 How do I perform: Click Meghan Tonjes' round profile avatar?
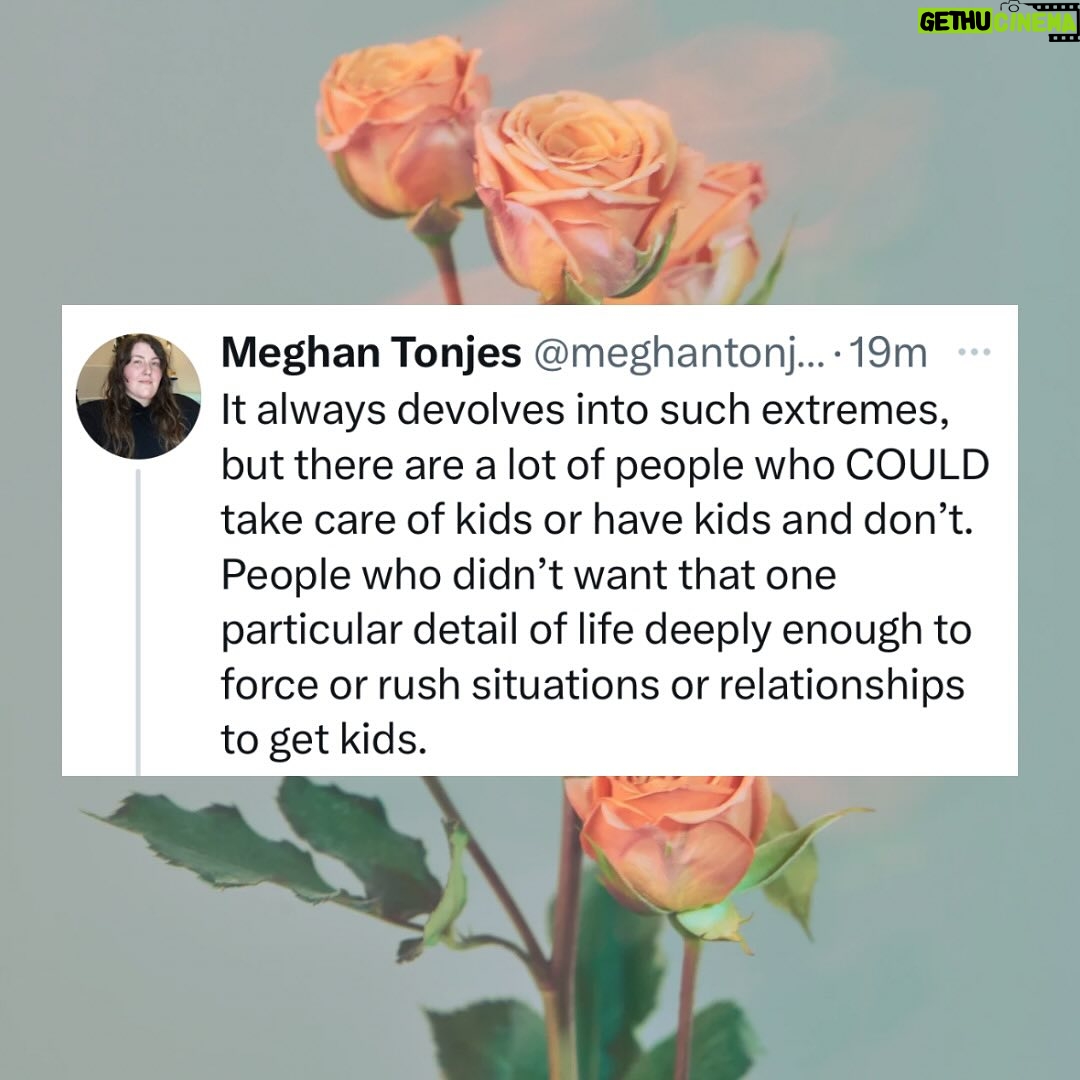pos(138,396)
